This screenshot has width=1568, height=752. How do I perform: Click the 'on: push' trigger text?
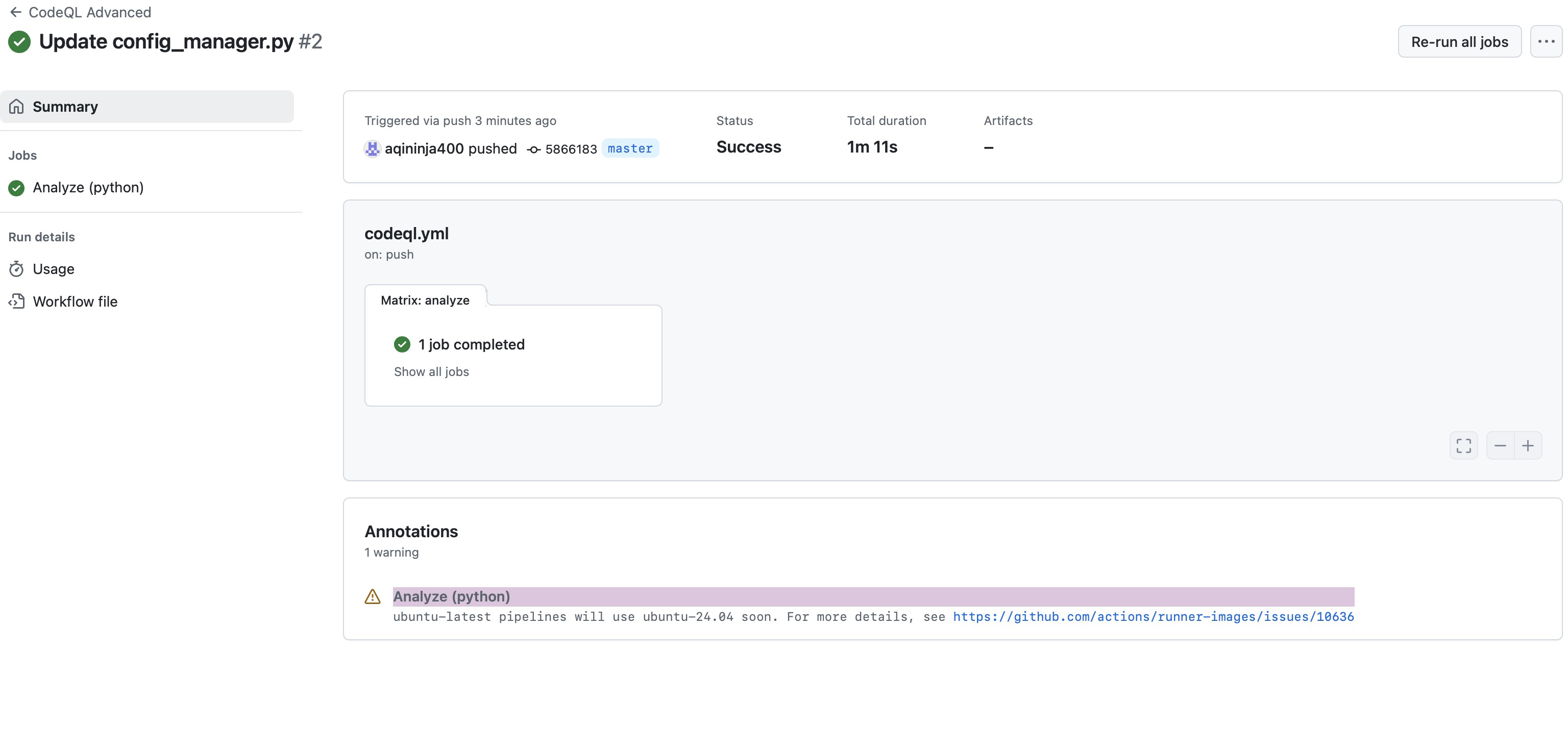[388, 254]
